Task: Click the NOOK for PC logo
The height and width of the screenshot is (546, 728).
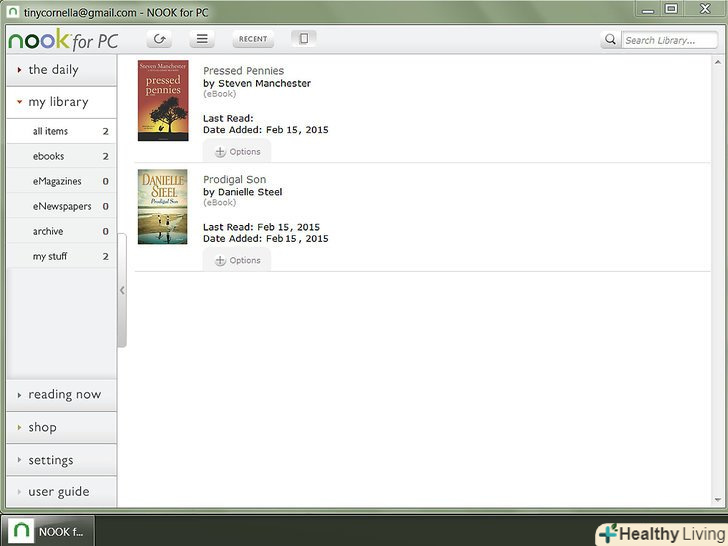Action: (x=64, y=40)
